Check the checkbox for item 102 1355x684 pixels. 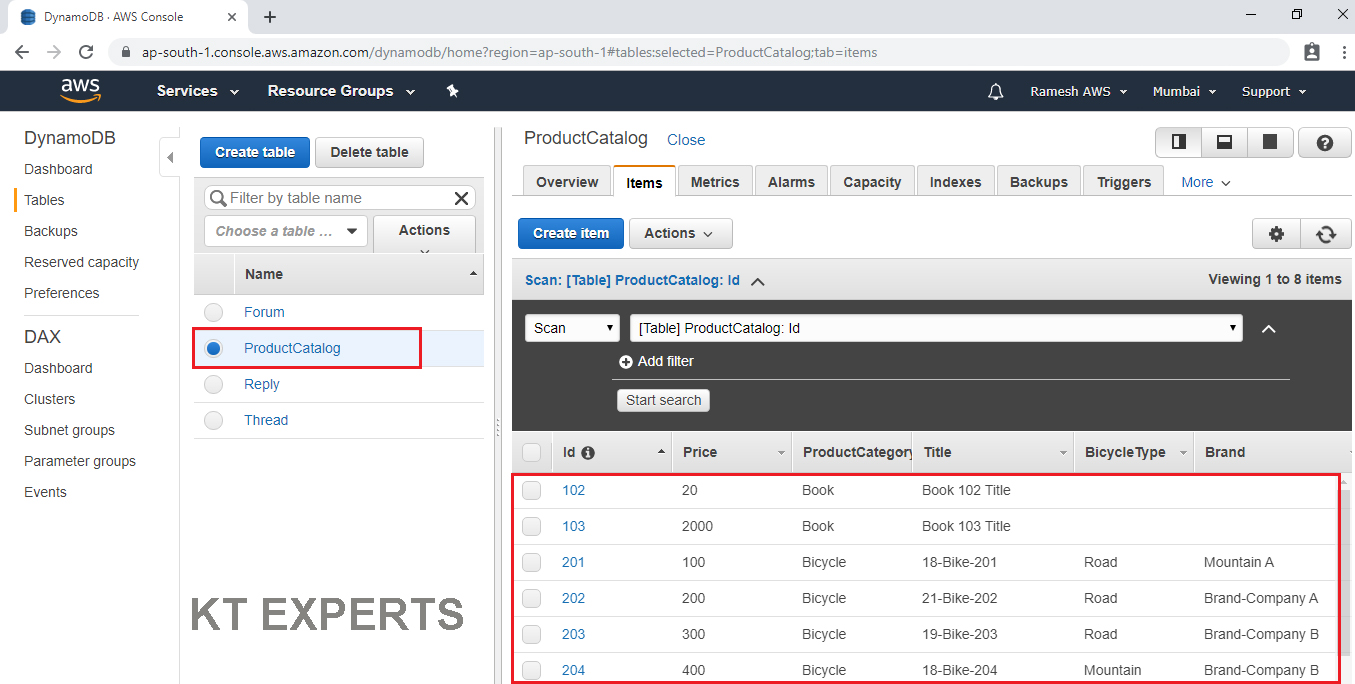531,491
